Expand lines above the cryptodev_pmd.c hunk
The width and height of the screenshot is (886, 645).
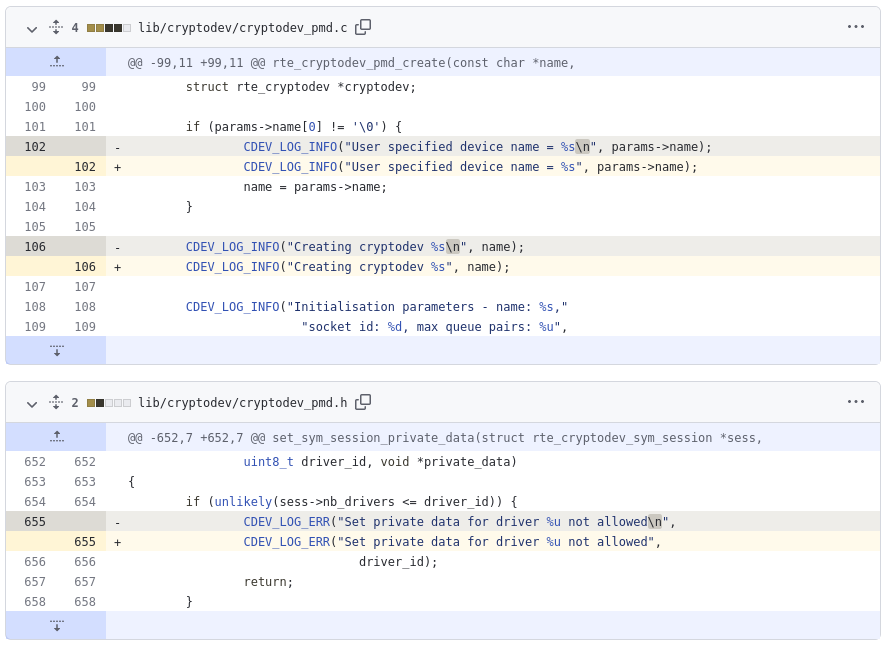(56, 62)
